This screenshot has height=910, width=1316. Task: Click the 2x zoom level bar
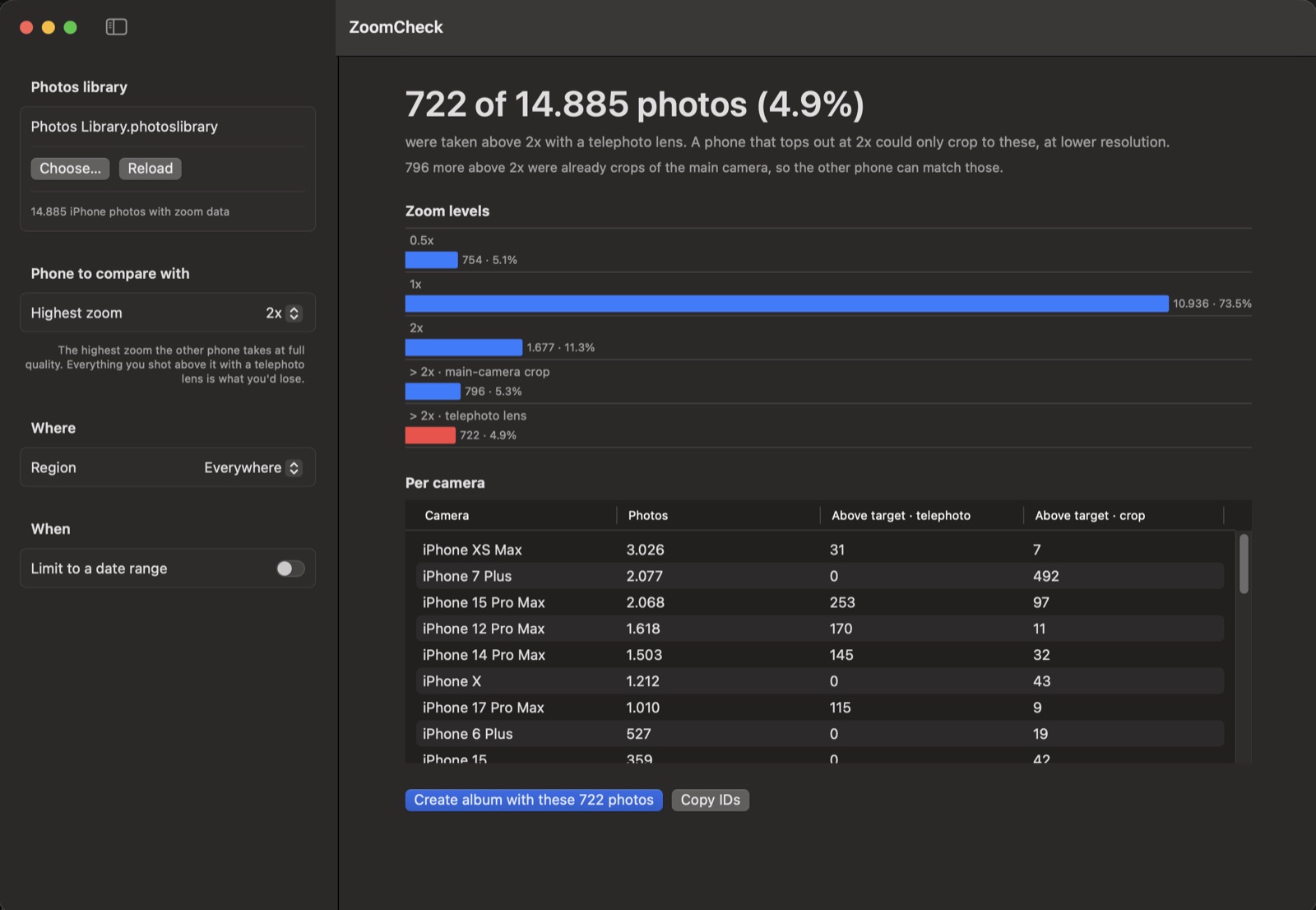(463, 347)
